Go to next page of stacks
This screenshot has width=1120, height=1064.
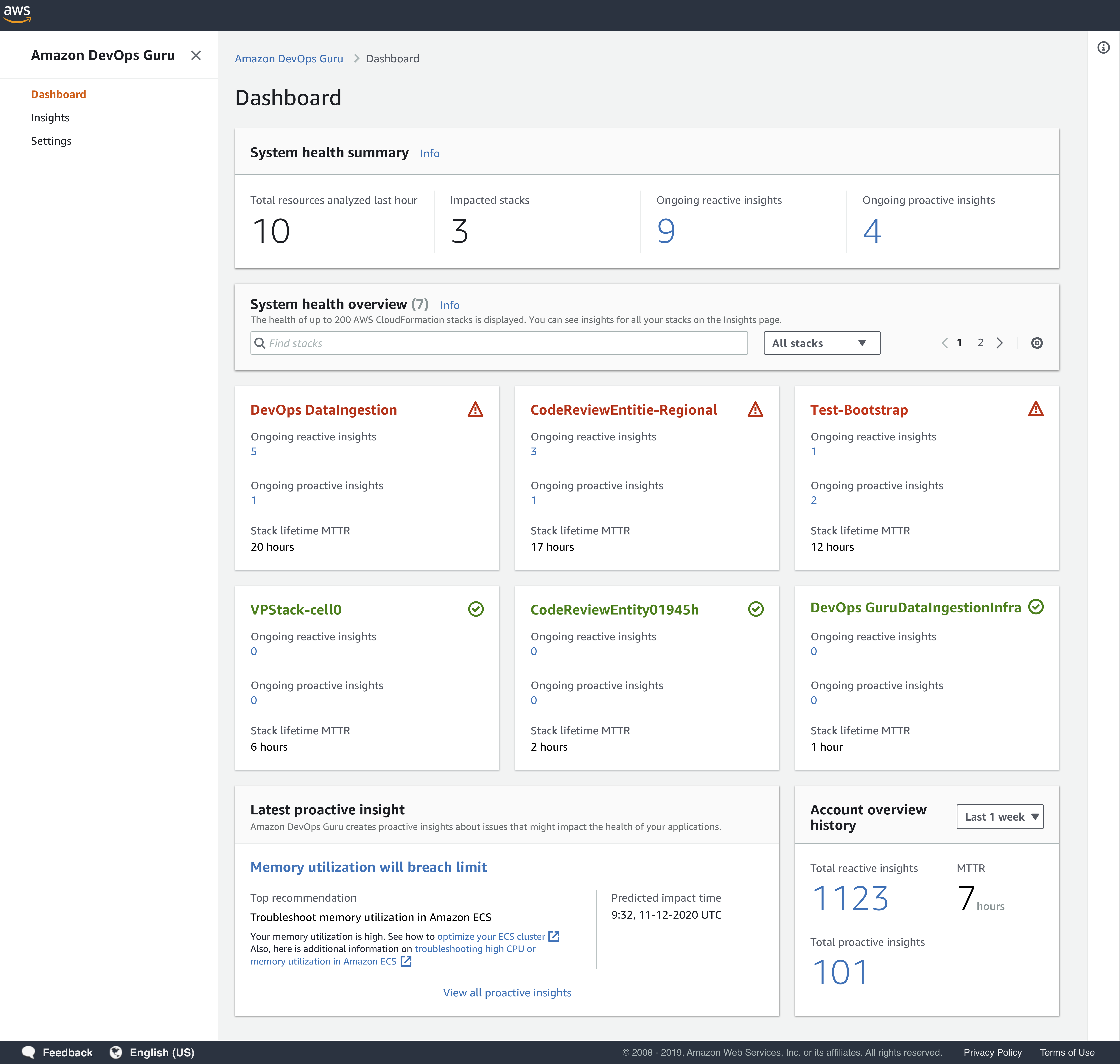coord(1000,343)
